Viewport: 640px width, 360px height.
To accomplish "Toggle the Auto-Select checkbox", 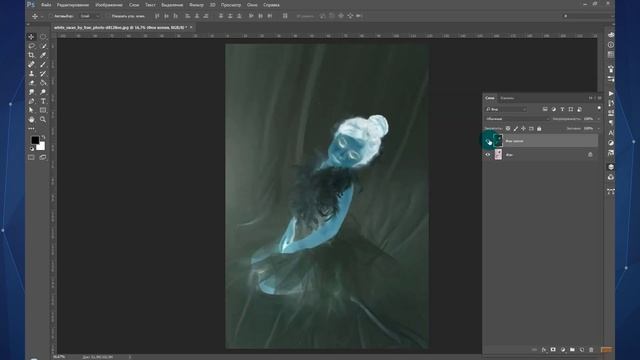I will point(51,16).
